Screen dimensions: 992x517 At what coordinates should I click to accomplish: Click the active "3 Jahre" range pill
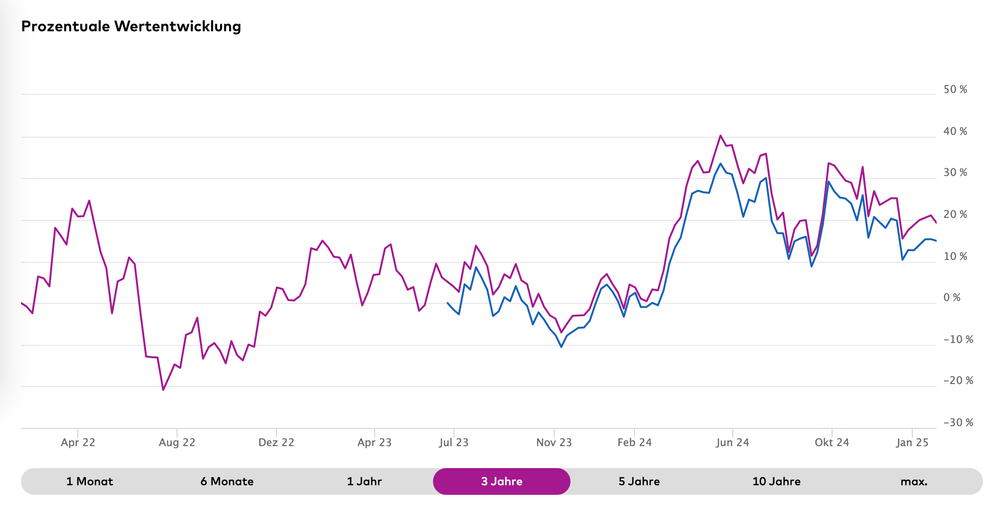(501, 481)
